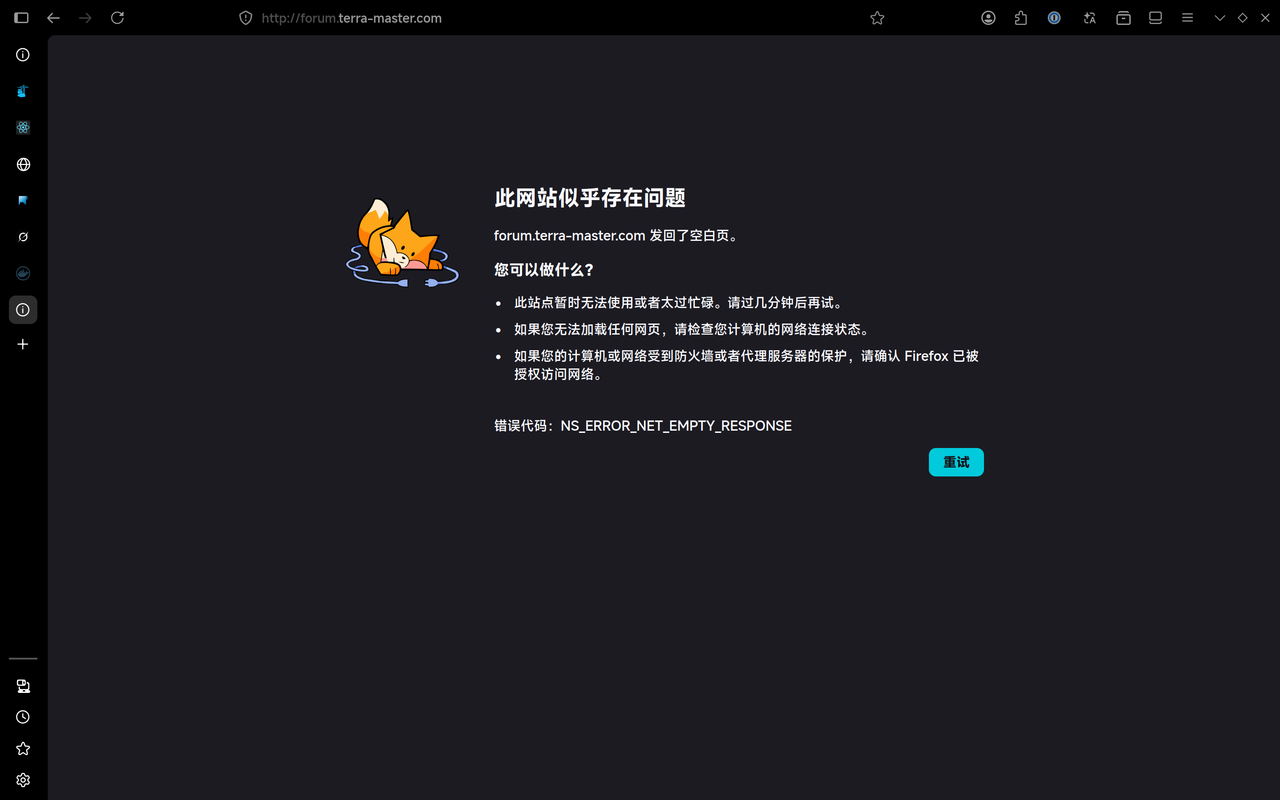Click the text forum.terra-master.com 发回了空白页

[616, 236]
